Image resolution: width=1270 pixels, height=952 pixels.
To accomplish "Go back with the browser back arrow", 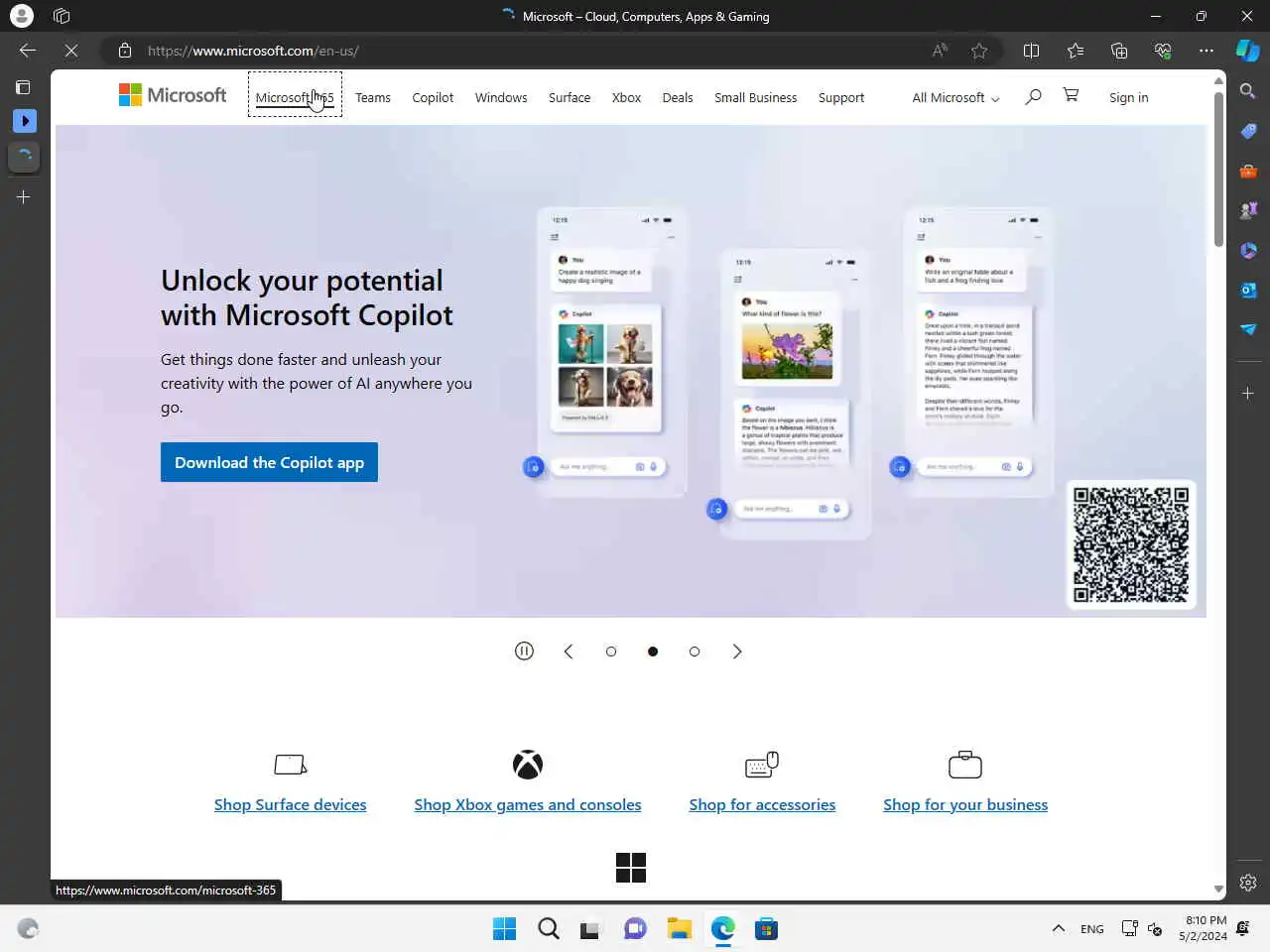I will point(28,51).
